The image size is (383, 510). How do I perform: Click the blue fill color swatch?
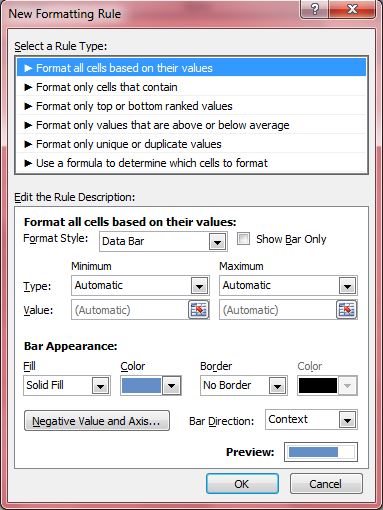click(141, 386)
